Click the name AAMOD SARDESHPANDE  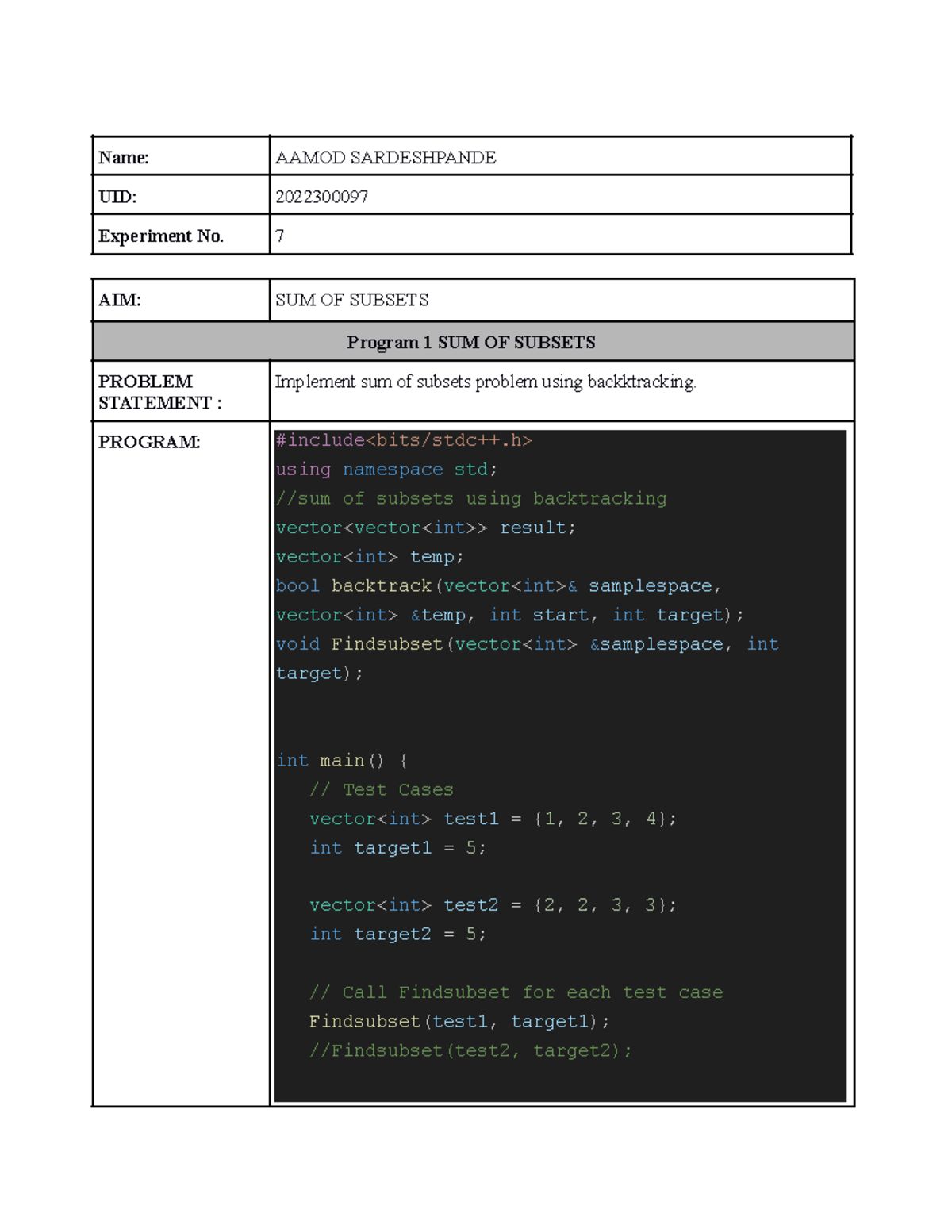pos(386,158)
